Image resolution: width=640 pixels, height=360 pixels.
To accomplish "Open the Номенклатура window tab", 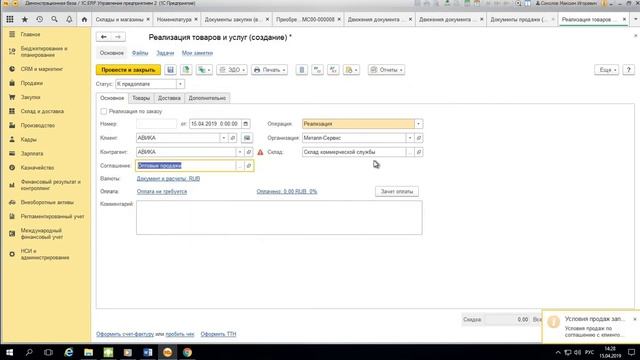I will [x=174, y=19].
